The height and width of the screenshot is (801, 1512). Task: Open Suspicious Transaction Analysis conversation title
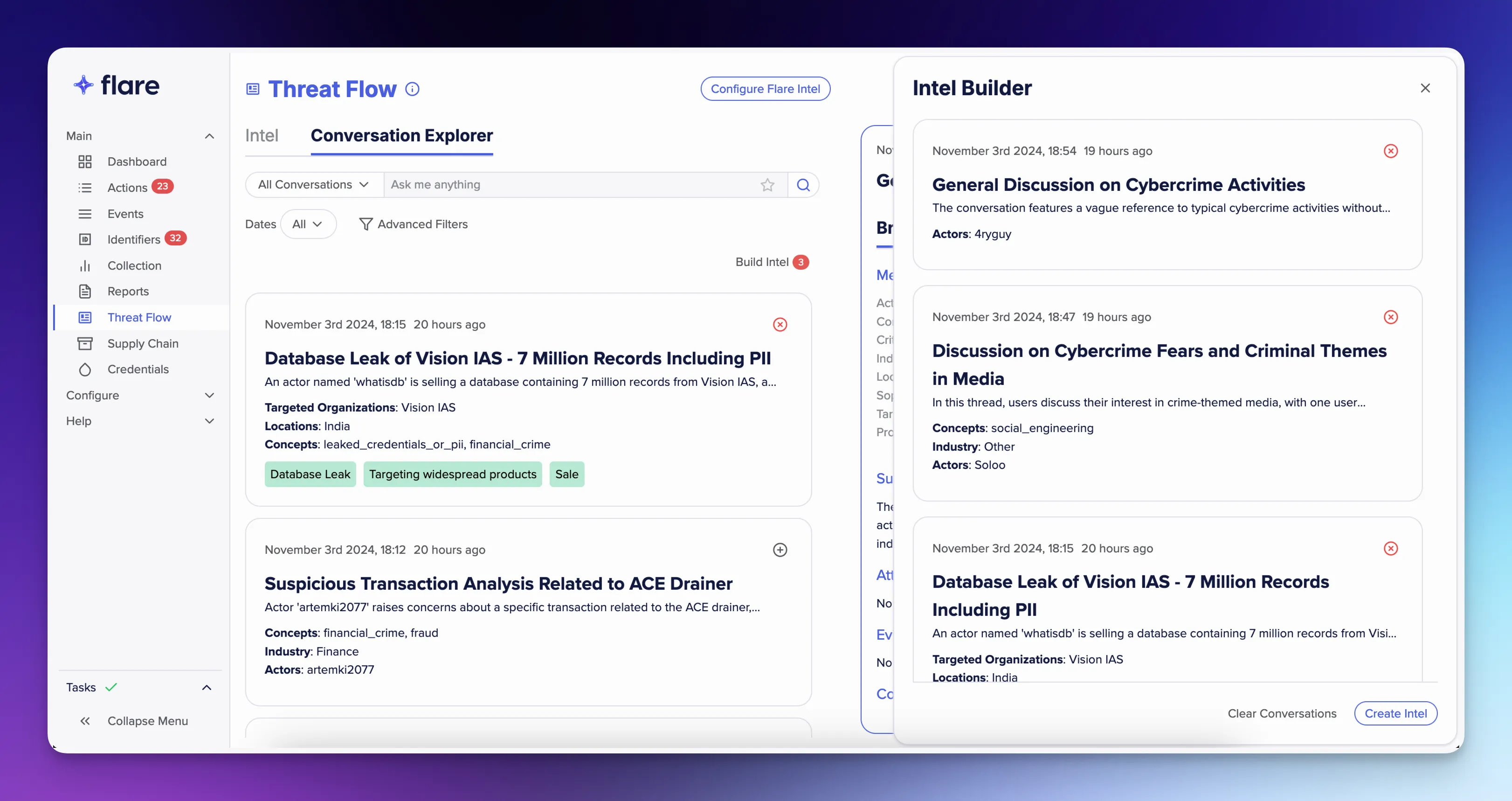(x=498, y=584)
